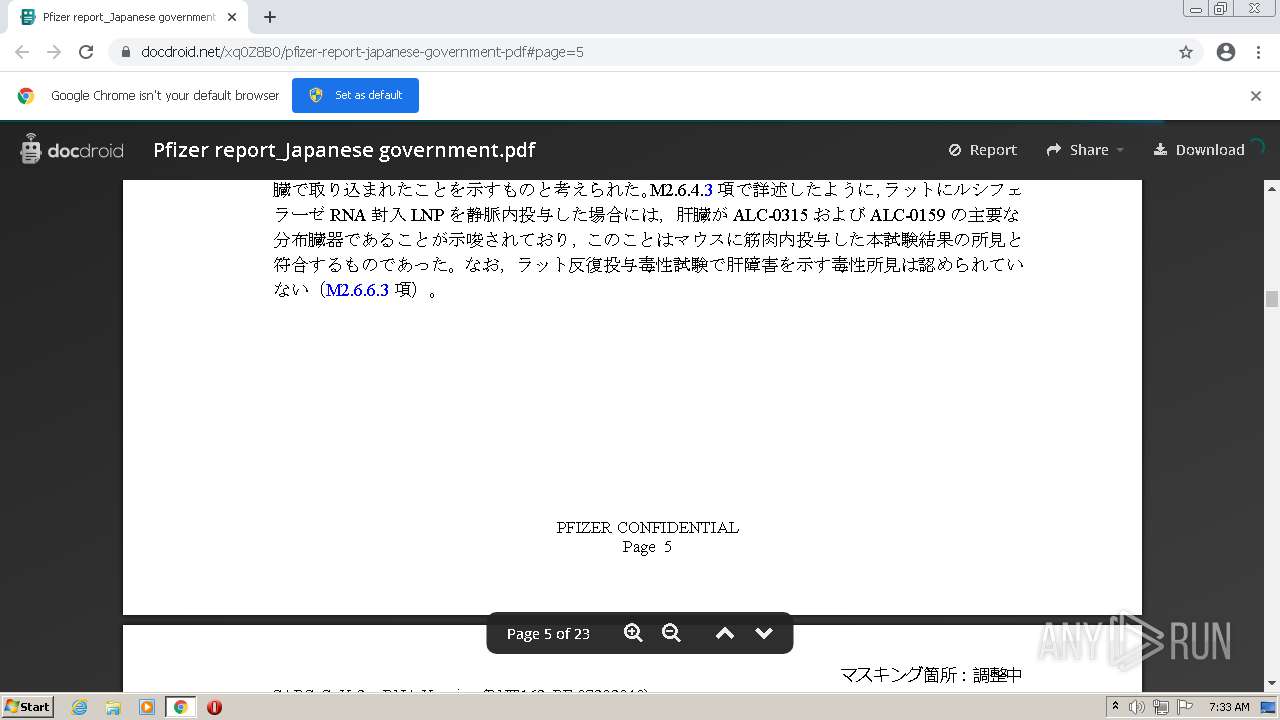Image resolution: width=1280 pixels, height=720 pixels.
Task: Click the 7:33 AM clock
Action: [x=1229, y=707]
